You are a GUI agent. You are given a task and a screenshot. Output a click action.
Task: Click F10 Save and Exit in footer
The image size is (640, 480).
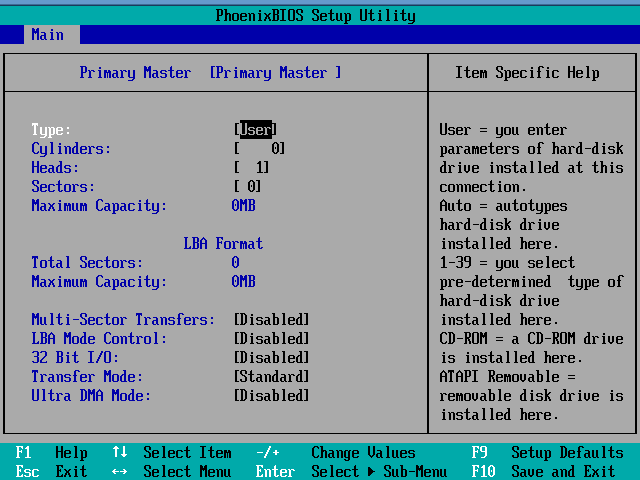click(x=543, y=472)
